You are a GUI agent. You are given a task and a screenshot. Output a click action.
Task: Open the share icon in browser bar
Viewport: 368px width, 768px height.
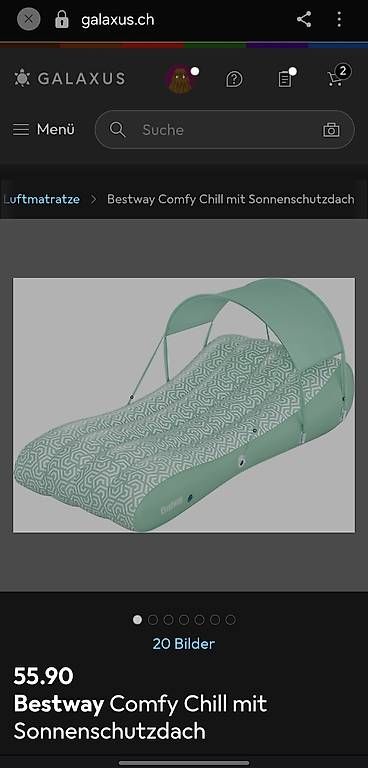[304, 20]
